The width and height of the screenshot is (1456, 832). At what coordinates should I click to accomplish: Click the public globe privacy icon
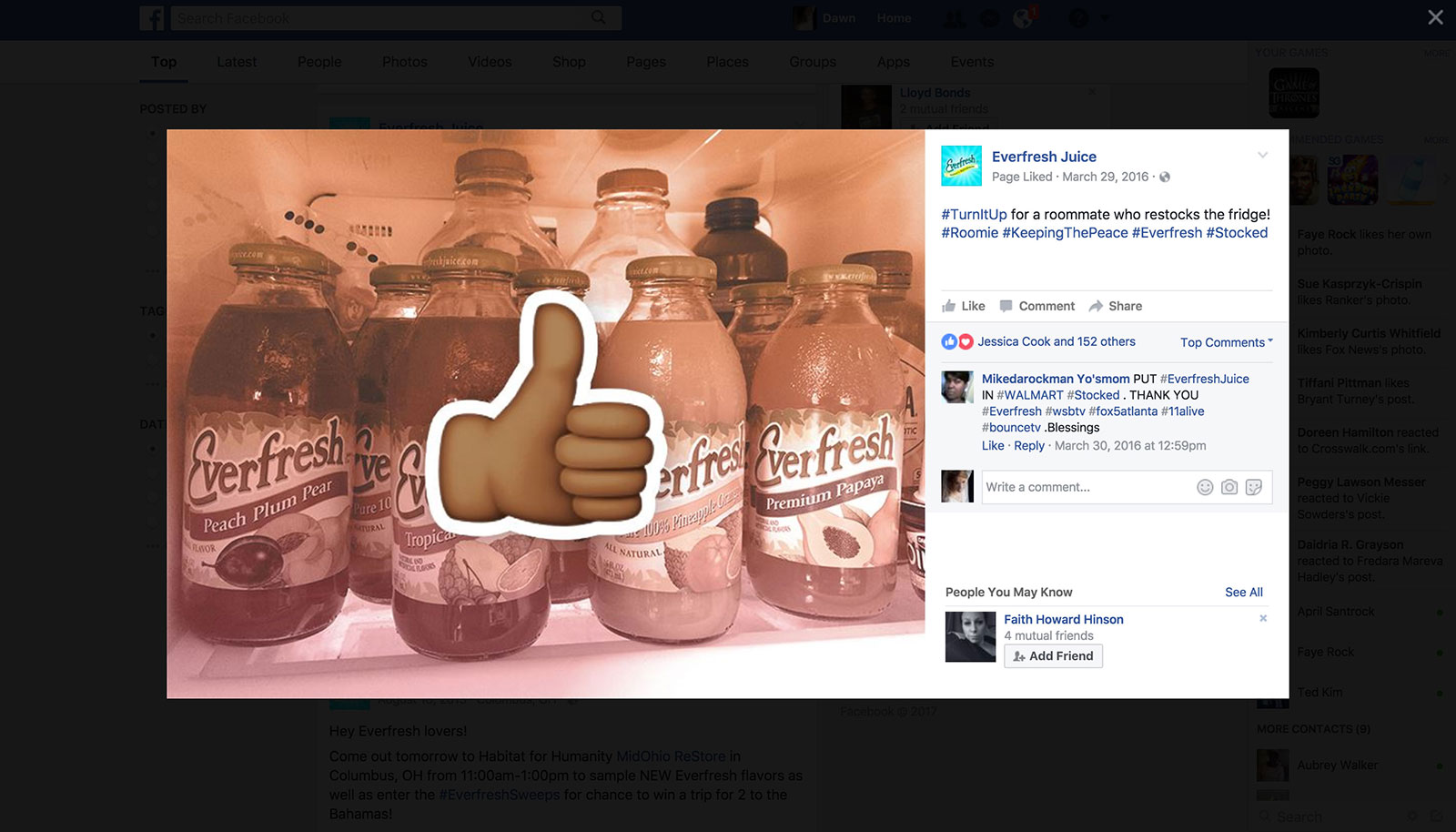(1165, 177)
